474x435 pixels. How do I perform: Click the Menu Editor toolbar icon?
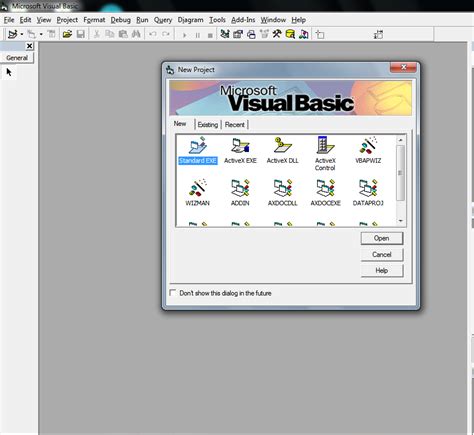(x=51, y=34)
